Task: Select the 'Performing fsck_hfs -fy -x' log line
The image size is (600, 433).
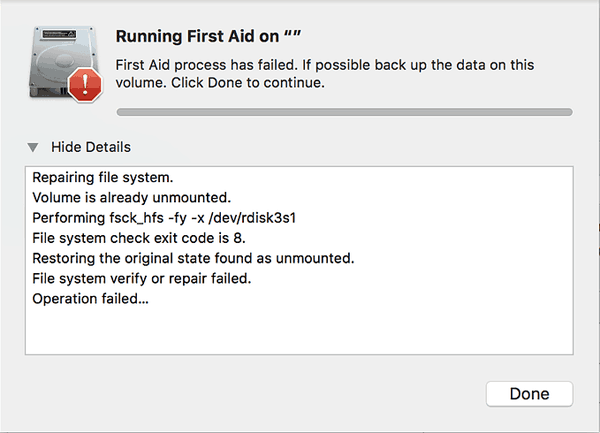Action: 164,218
